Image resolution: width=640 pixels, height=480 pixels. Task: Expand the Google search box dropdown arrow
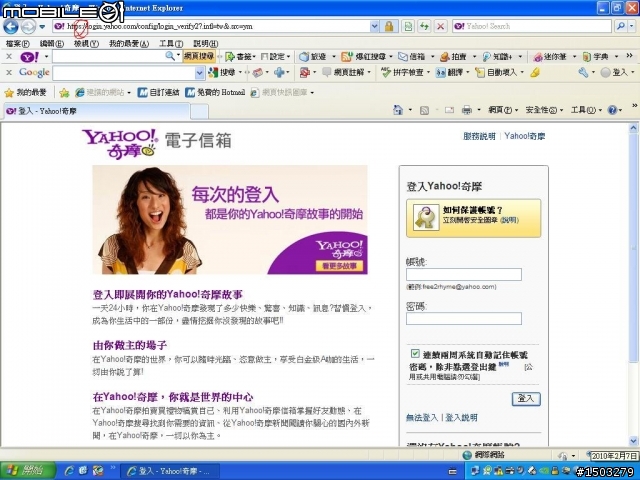(200, 73)
